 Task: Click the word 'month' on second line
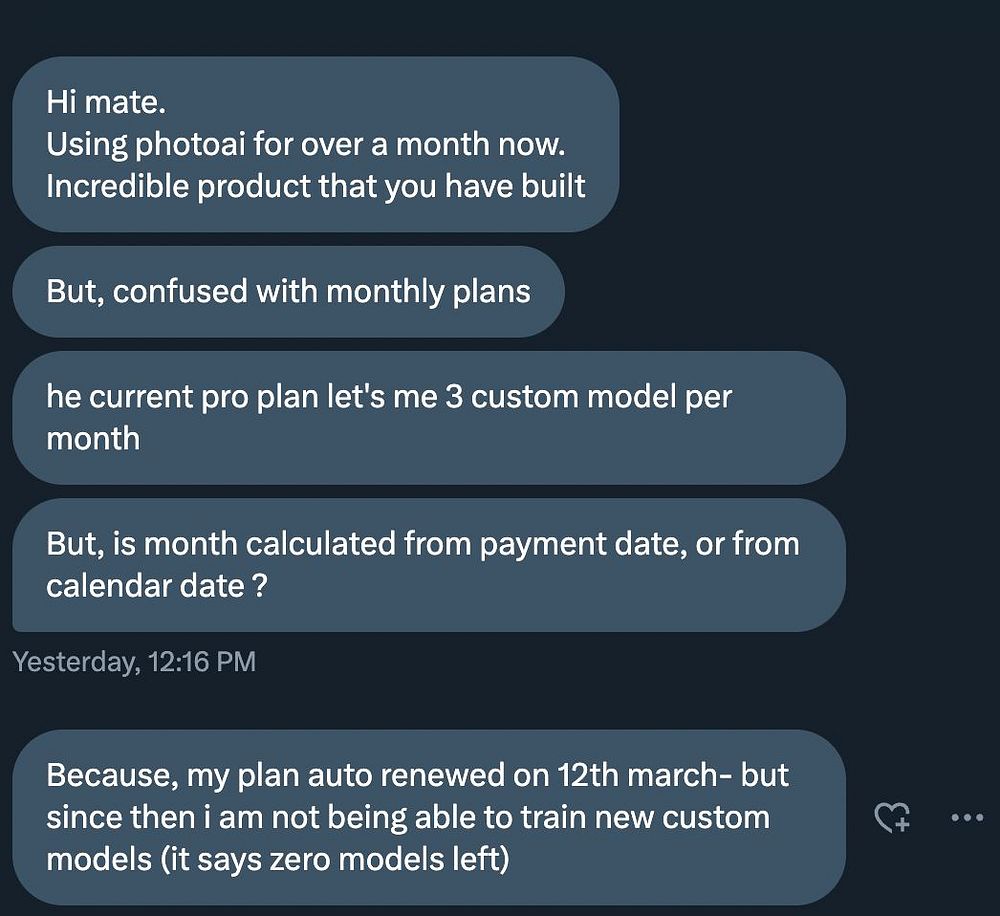[93, 438]
